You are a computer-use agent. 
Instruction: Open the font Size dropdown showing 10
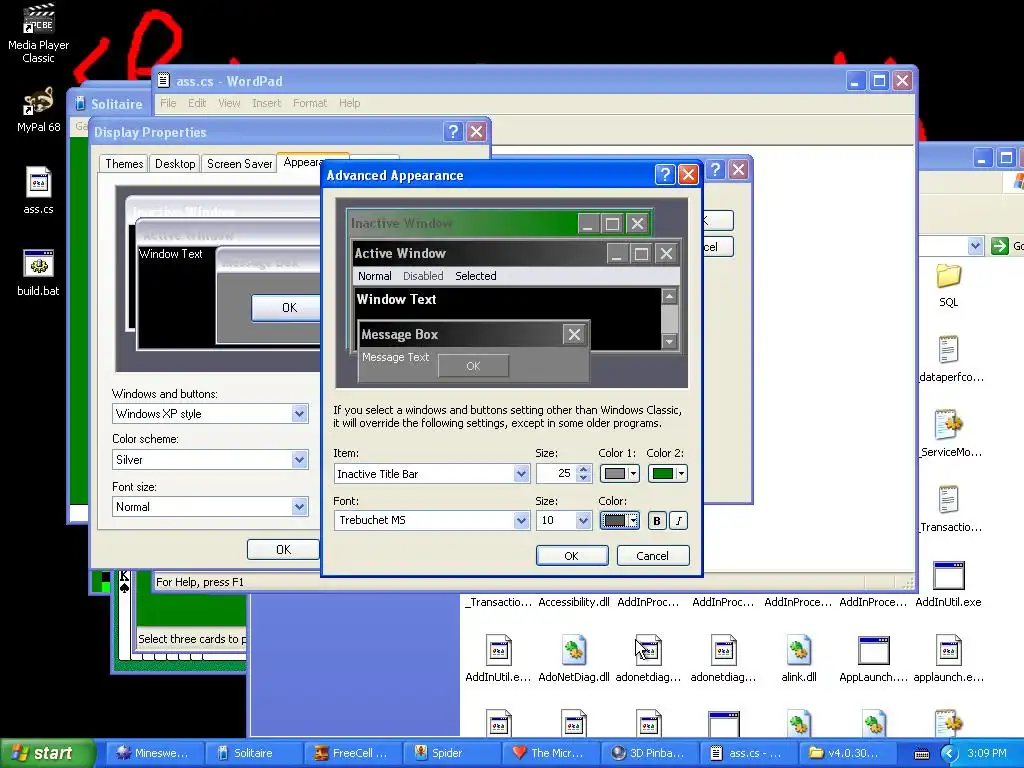(583, 520)
